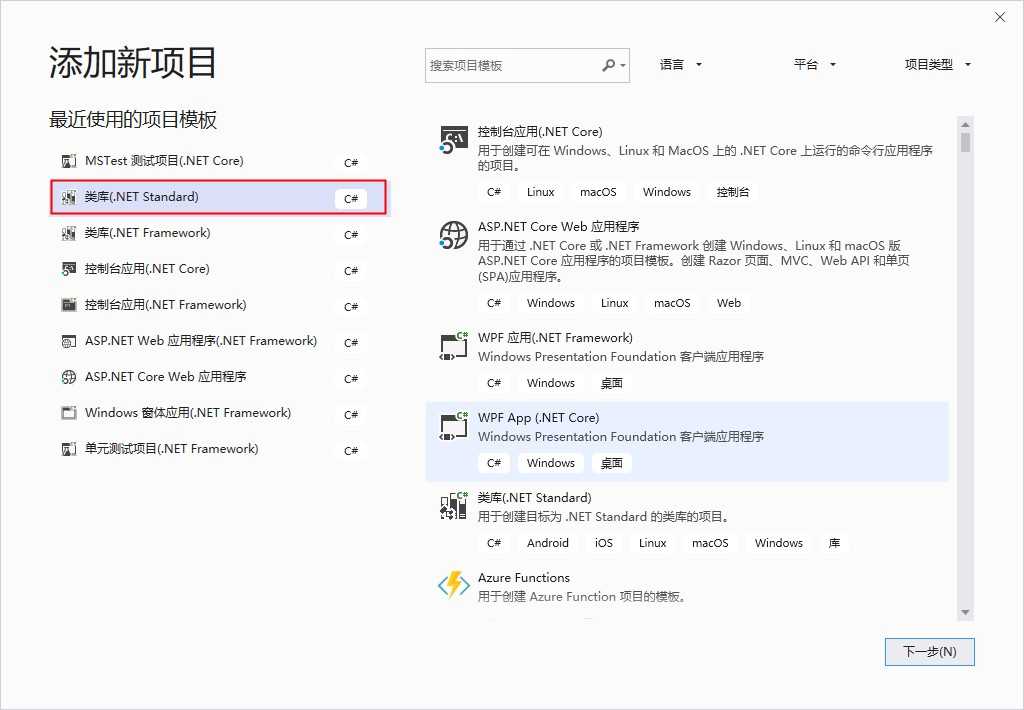Click the C# tag beside 单元测试项目(.NET Framework)

coord(351,451)
